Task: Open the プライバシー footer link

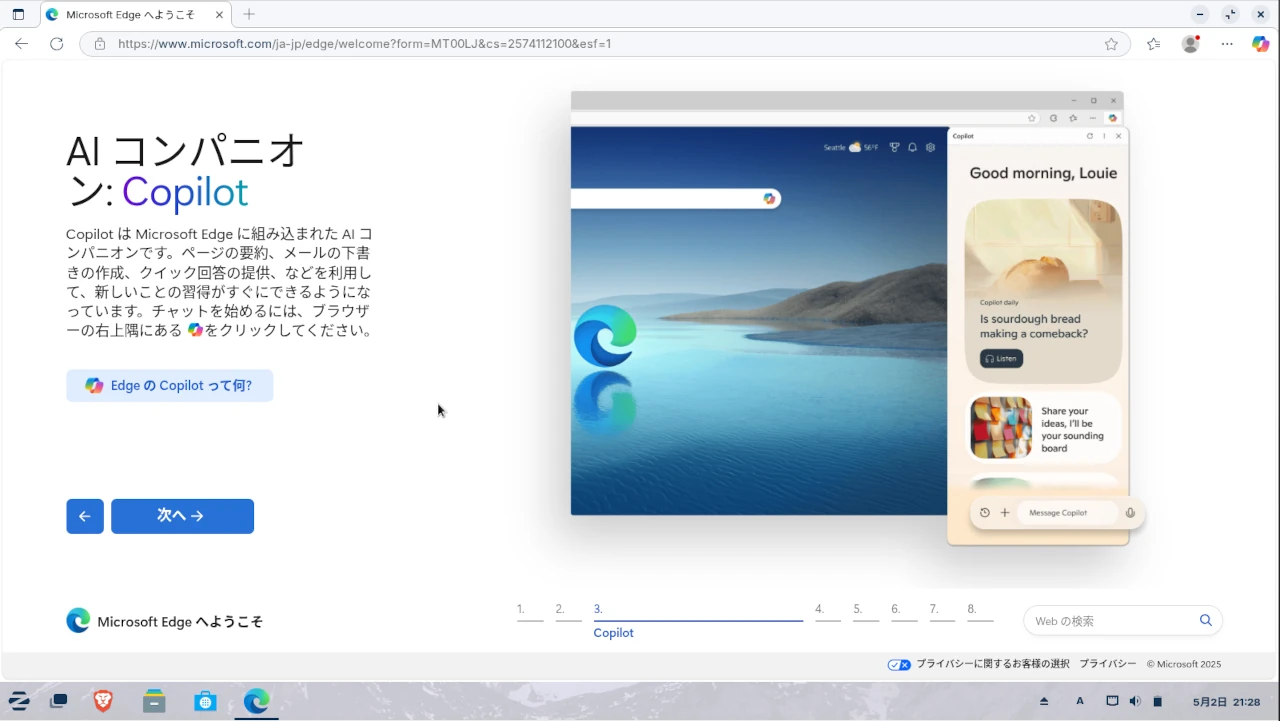Action: pos(1107,664)
